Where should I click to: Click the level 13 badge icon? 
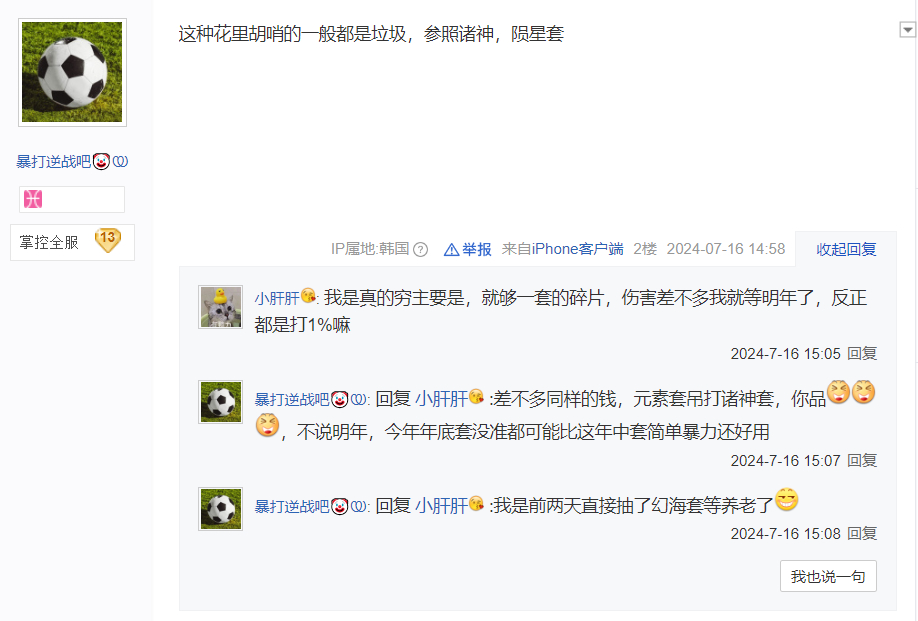[108, 240]
